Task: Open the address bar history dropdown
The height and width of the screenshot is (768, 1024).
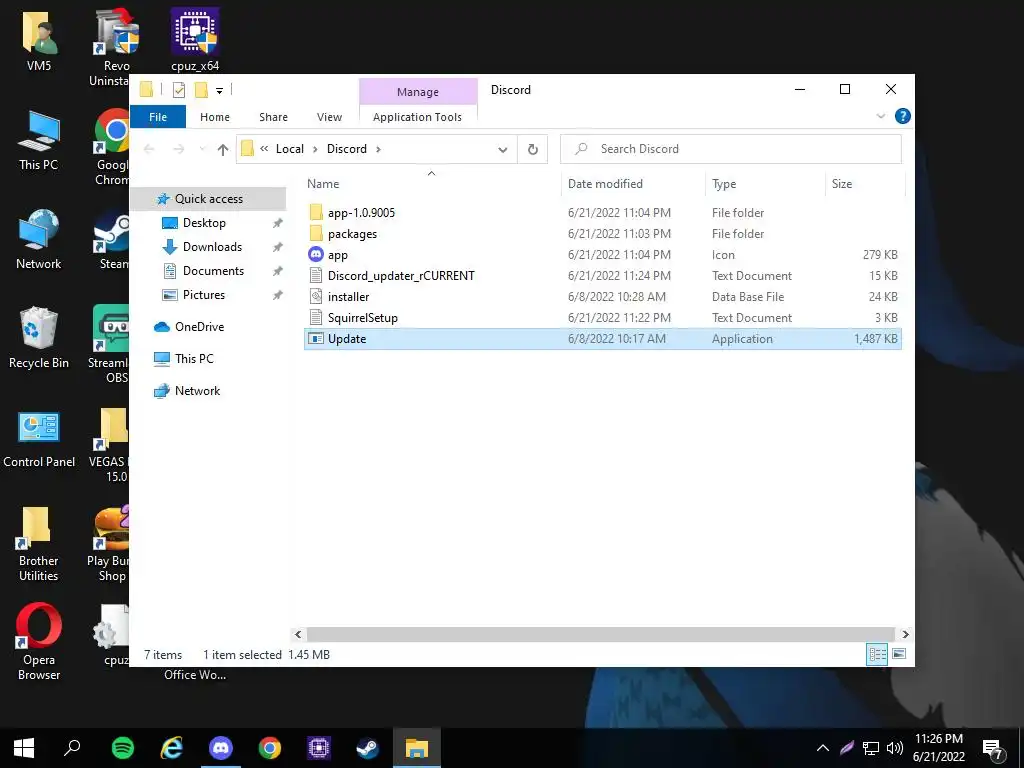Action: coord(502,150)
